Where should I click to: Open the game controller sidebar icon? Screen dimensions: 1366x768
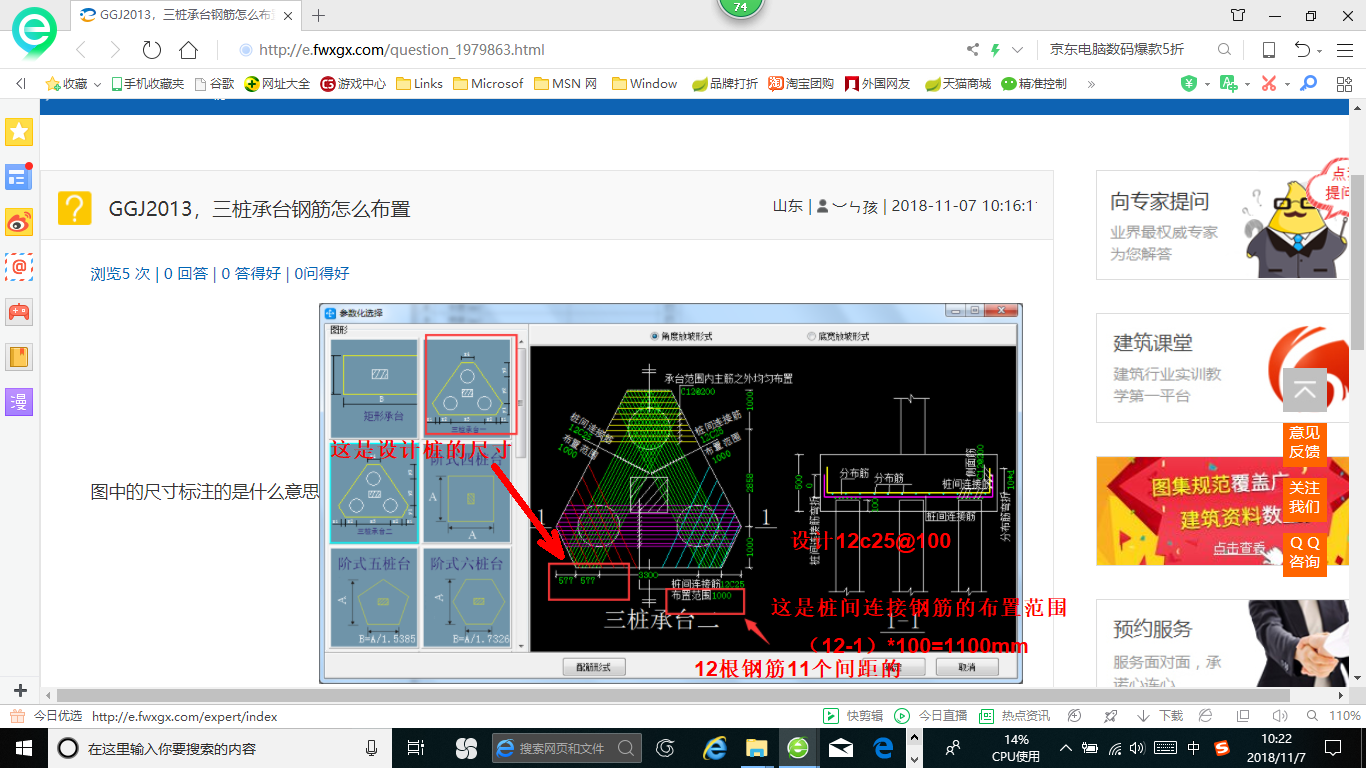click(19, 312)
